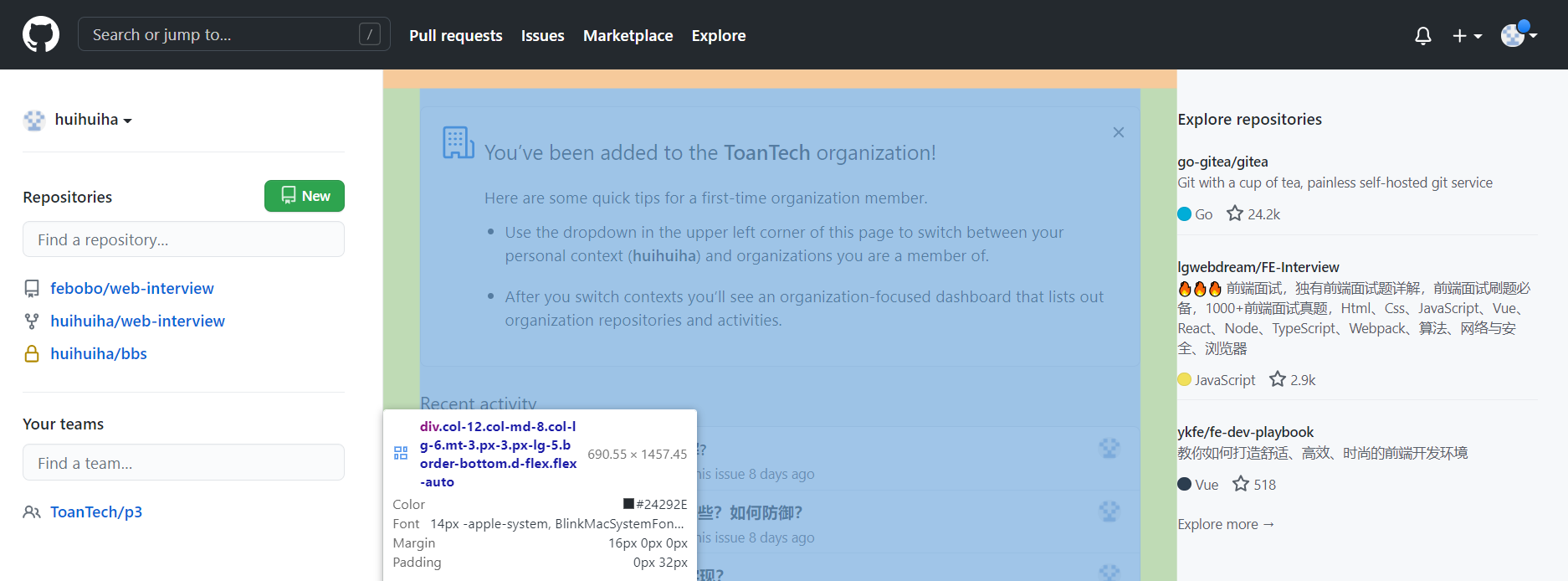Focus the Find a team field
This screenshot has height=581, width=1568.
(183, 462)
